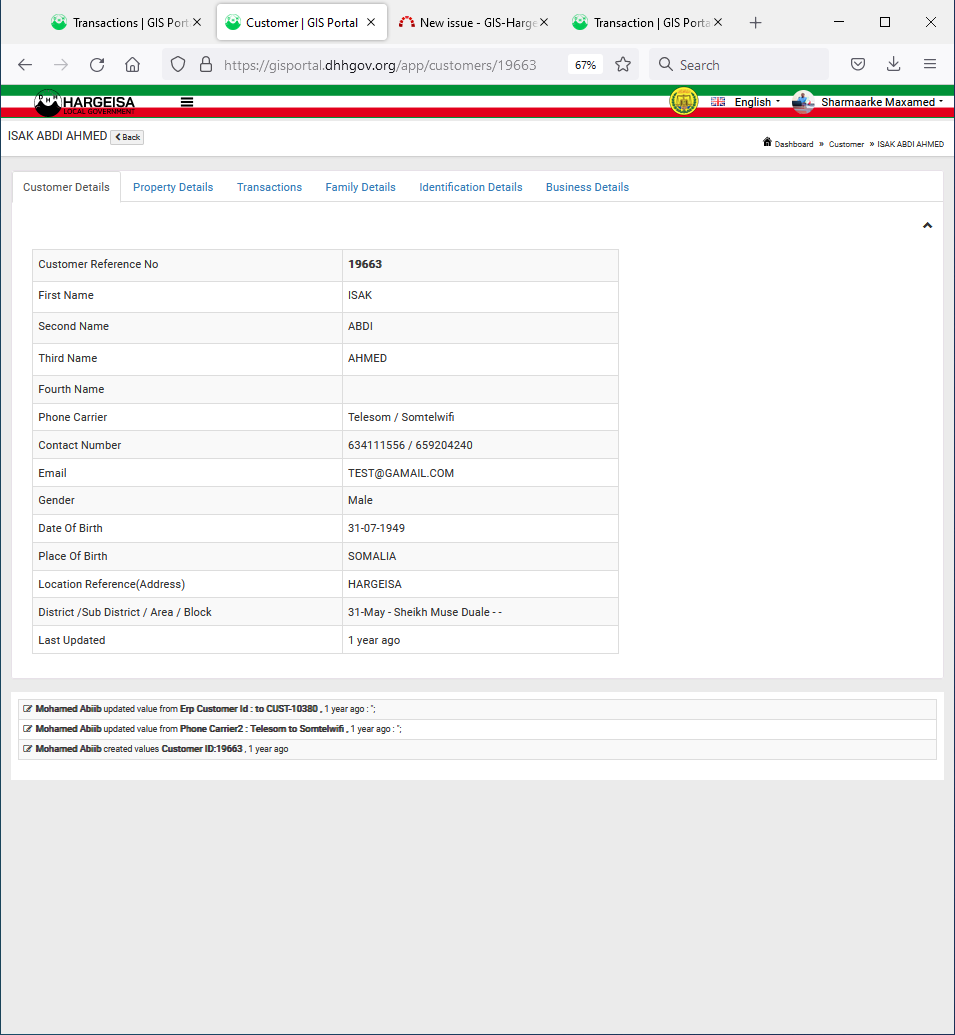955x1035 pixels.
Task: Close the Transactions GIS Portal tab
Action: pyautogui.click(x=197, y=22)
